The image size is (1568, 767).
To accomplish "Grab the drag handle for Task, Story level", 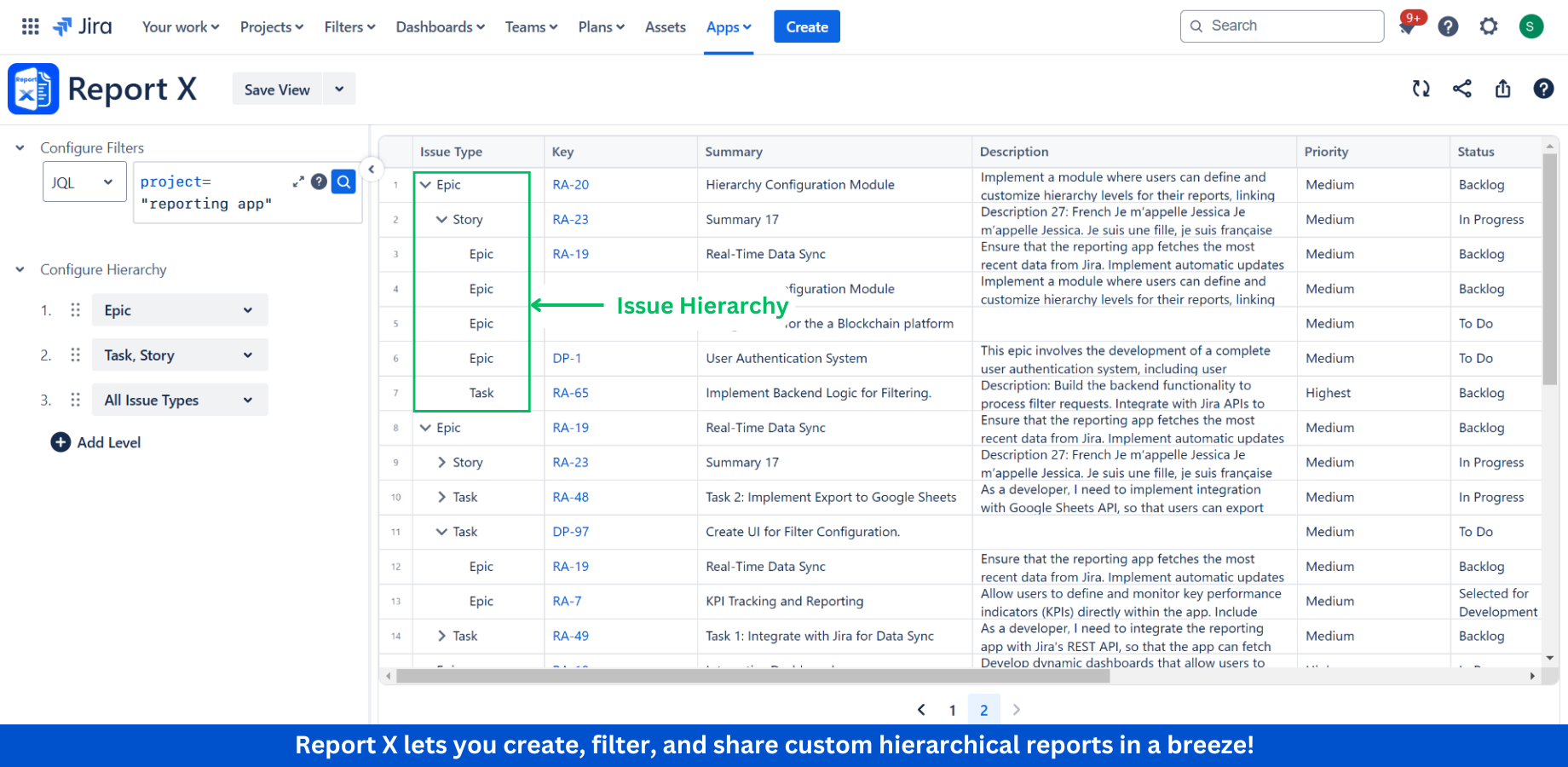I will click(x=76, y=355).
